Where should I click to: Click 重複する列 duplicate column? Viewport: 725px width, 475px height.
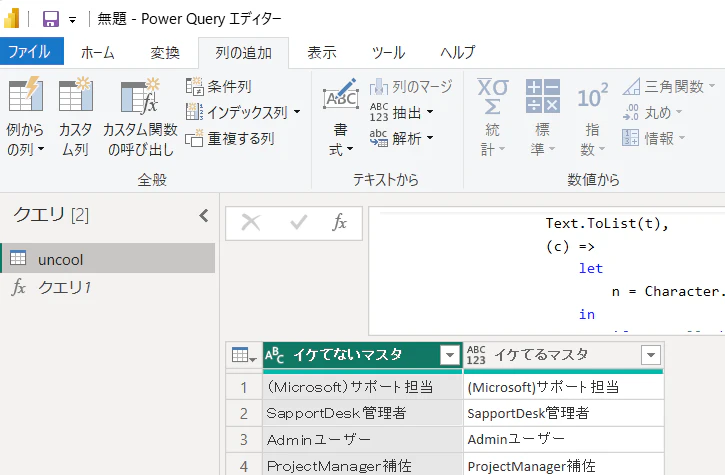coord(230,138)
